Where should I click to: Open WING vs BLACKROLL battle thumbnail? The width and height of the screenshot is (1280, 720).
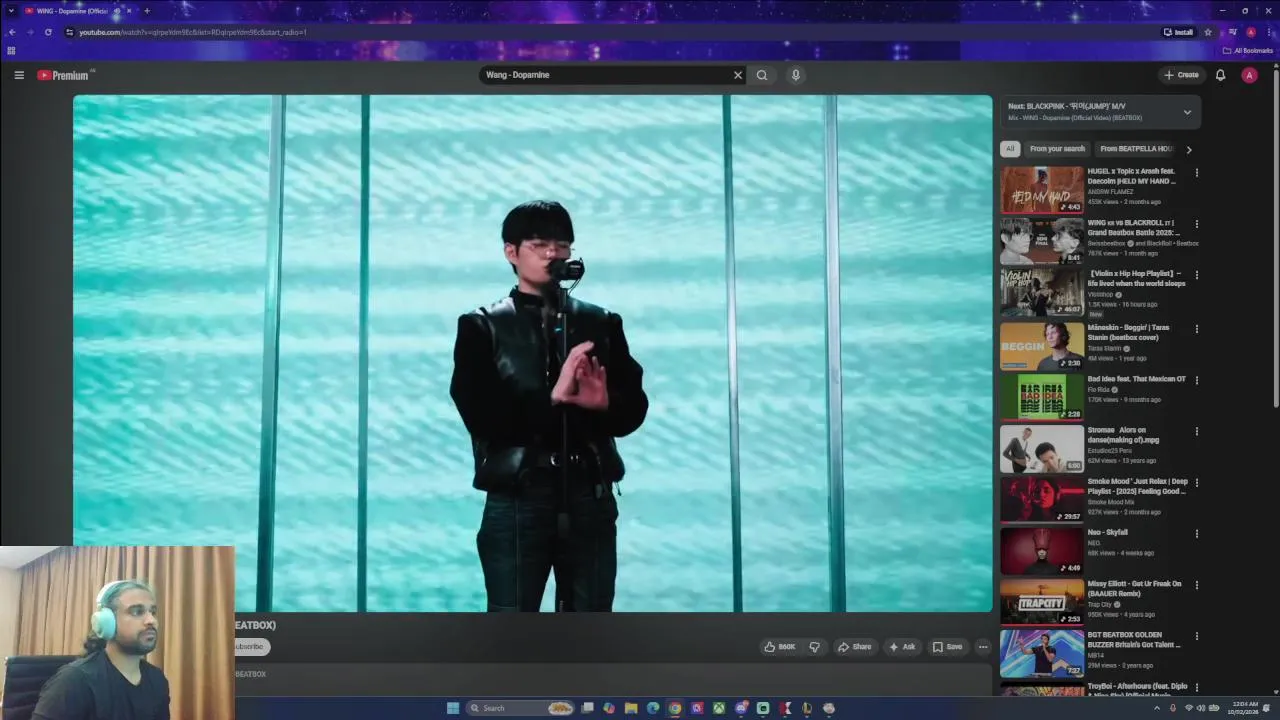pos(1042,241)
